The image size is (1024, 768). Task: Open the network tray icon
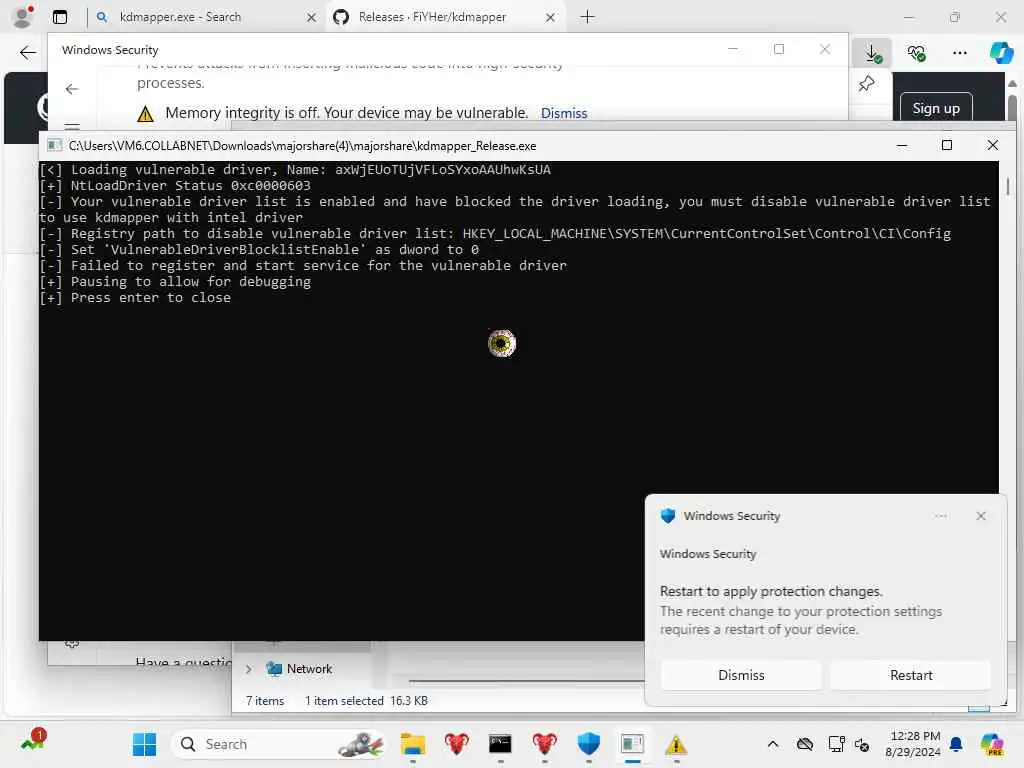point(835,744)
